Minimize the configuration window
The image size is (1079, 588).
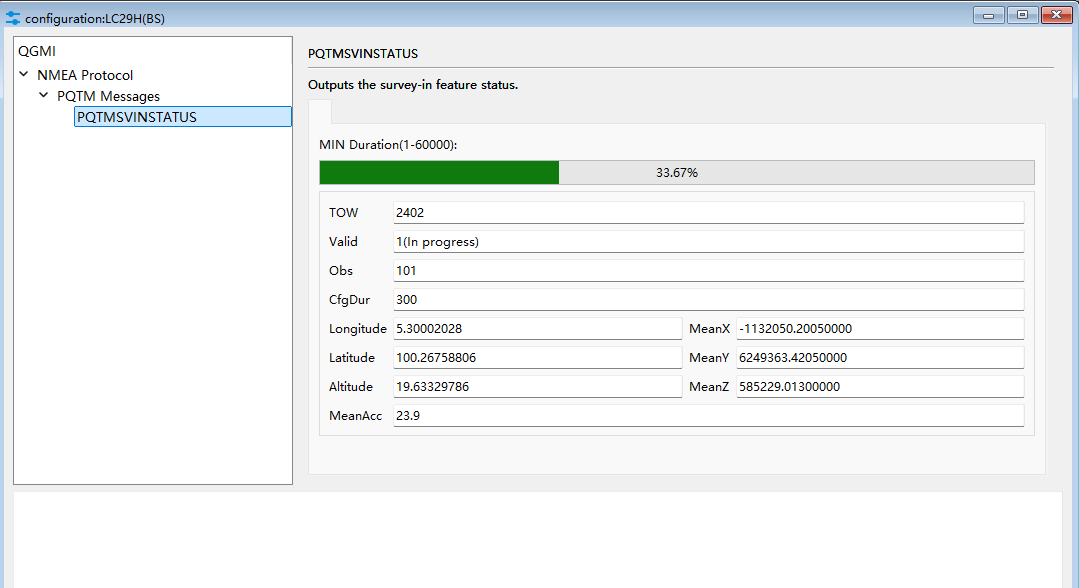coord(990,15)
